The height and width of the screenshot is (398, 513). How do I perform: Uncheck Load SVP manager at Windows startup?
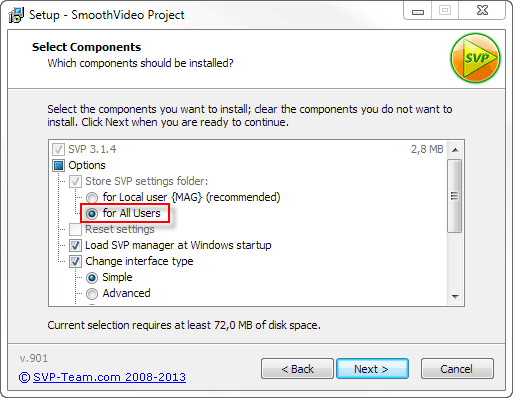[x=75, y=245]
